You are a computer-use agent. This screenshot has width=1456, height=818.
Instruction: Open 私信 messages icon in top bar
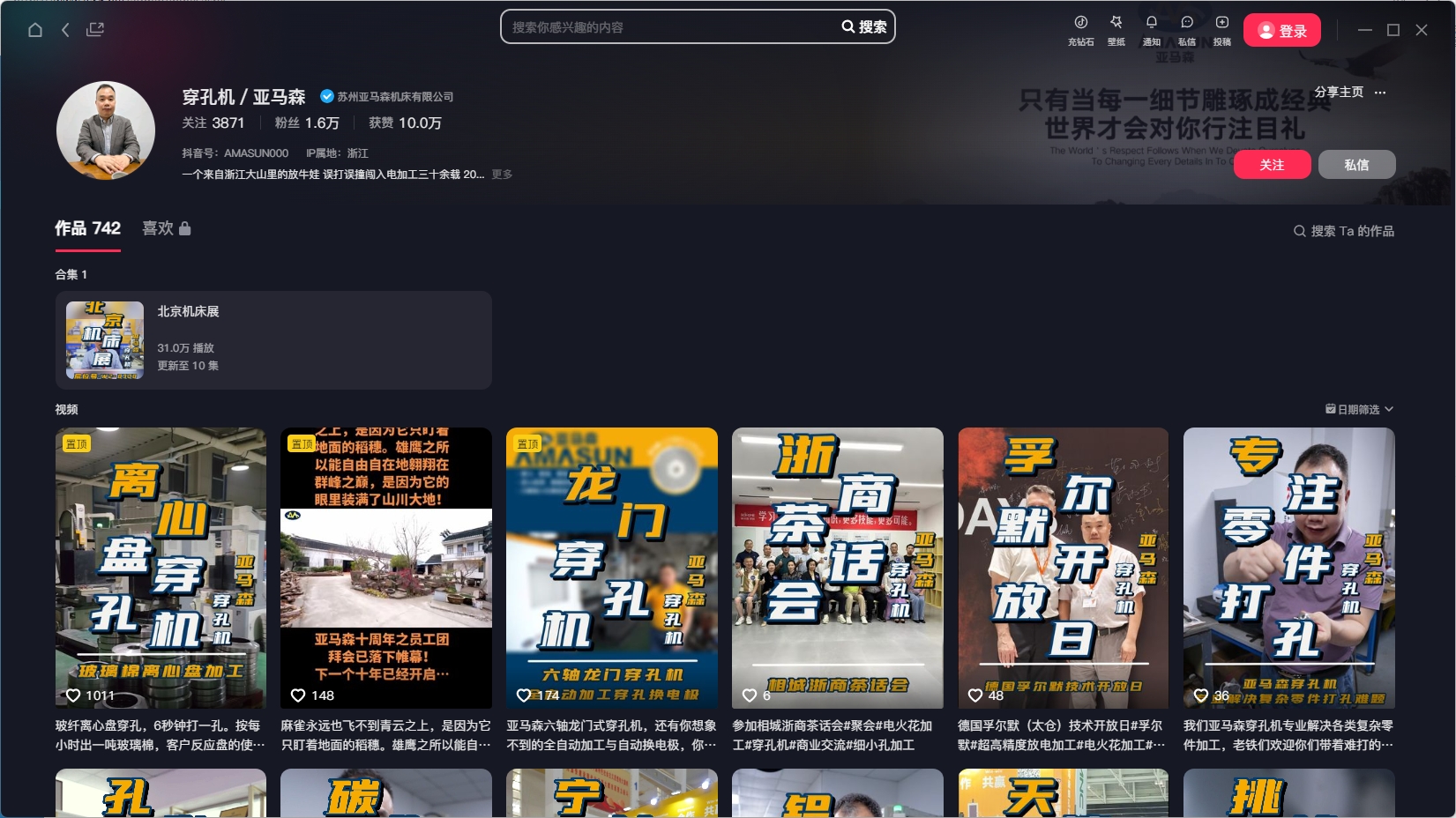coord(1187,23)
